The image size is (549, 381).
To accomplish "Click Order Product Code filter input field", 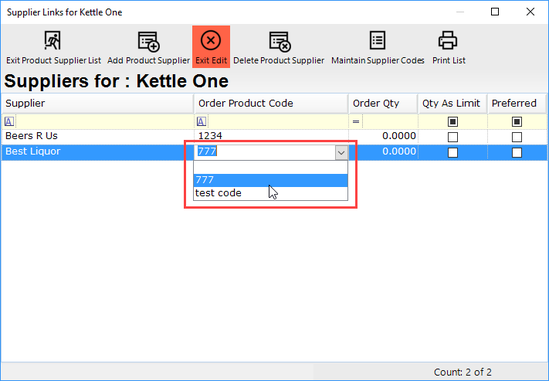I will coord(278,122).
